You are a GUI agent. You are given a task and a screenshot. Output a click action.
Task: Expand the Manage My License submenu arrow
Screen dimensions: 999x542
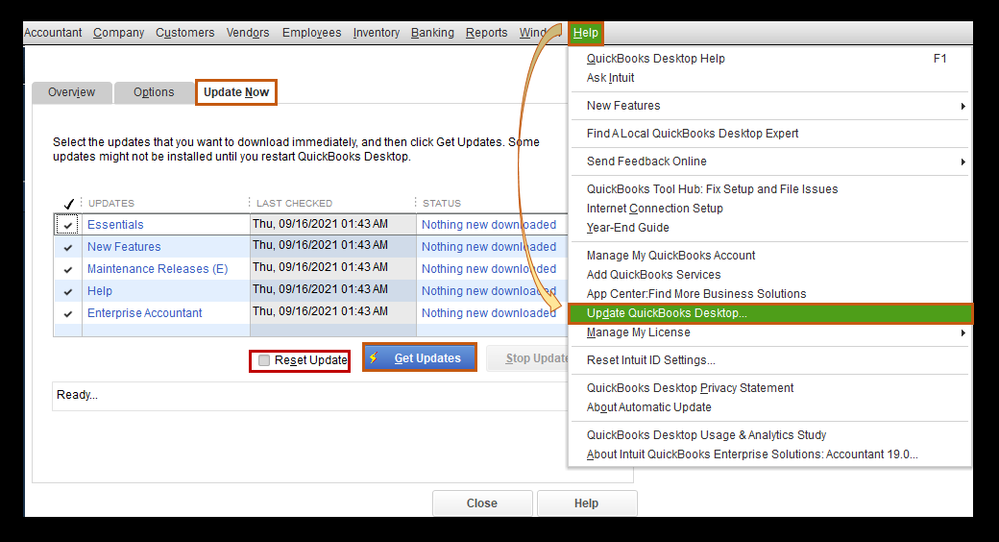[963, 332]
